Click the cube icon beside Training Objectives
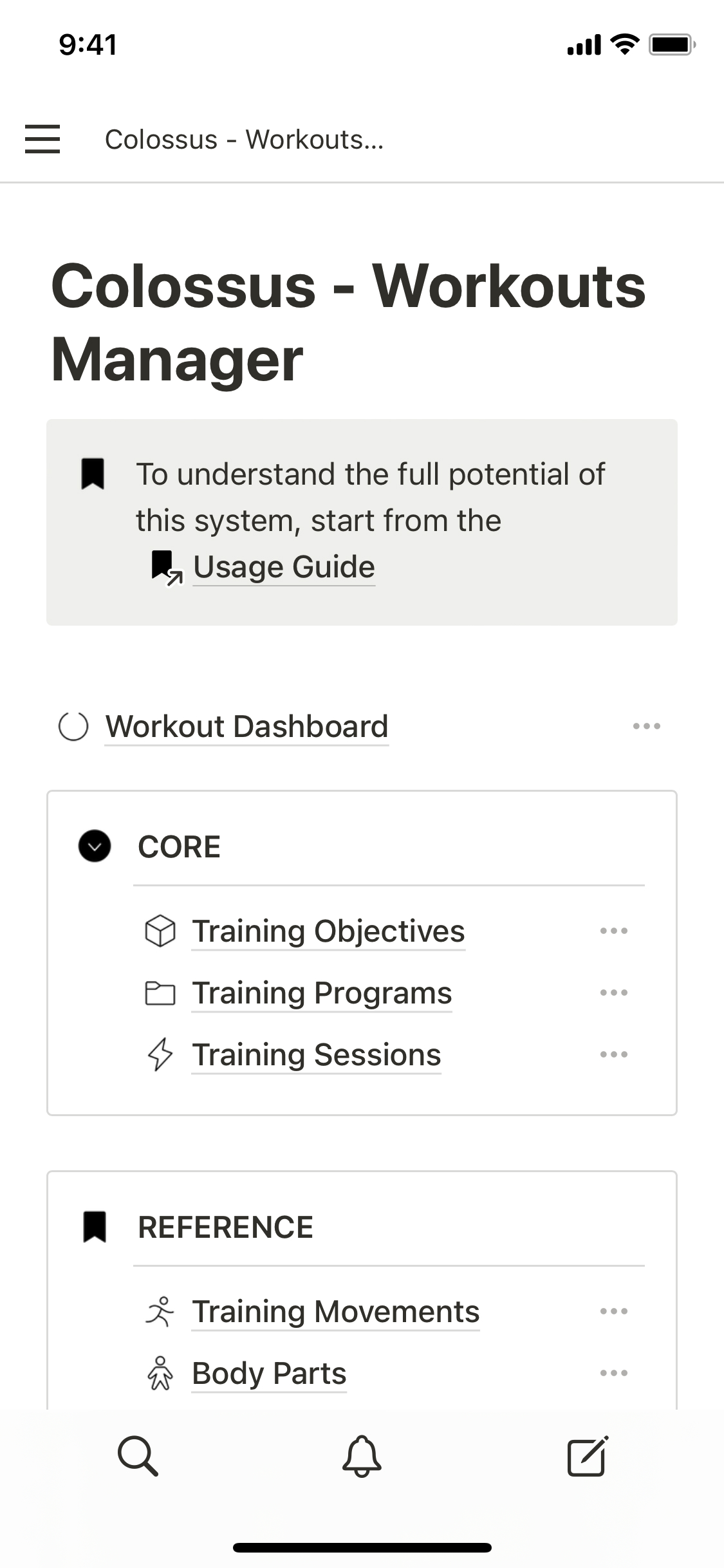The image size is (724, 1568). coord(160,931)
